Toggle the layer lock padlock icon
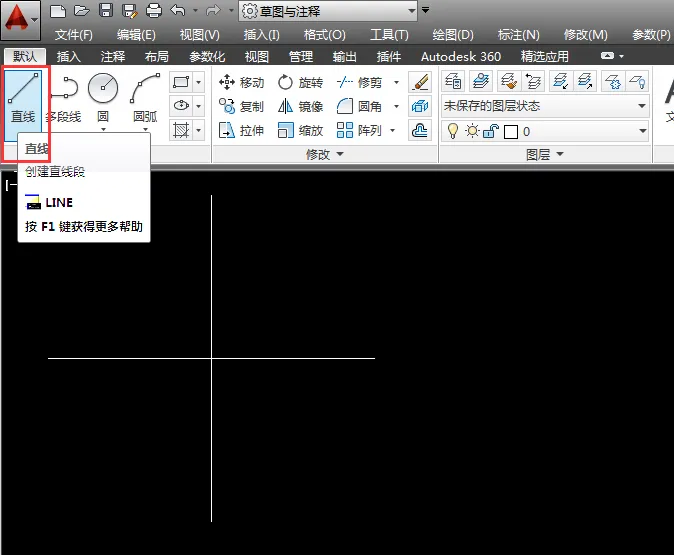 pos(490,131)
